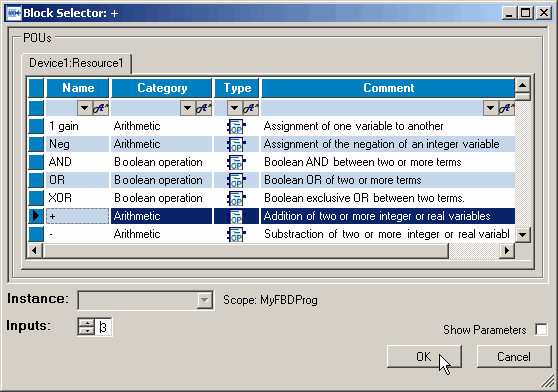Select row header of the Neg row

[36, 144]
